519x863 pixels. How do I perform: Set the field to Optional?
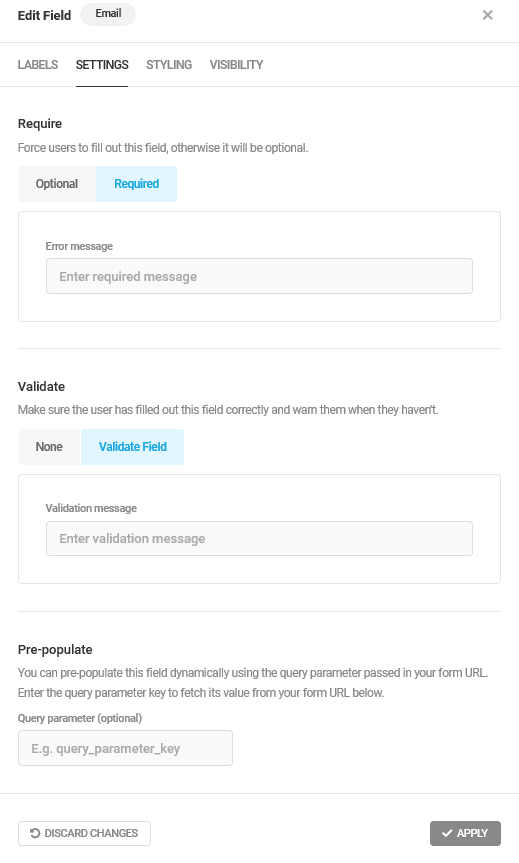pos(57,184)
